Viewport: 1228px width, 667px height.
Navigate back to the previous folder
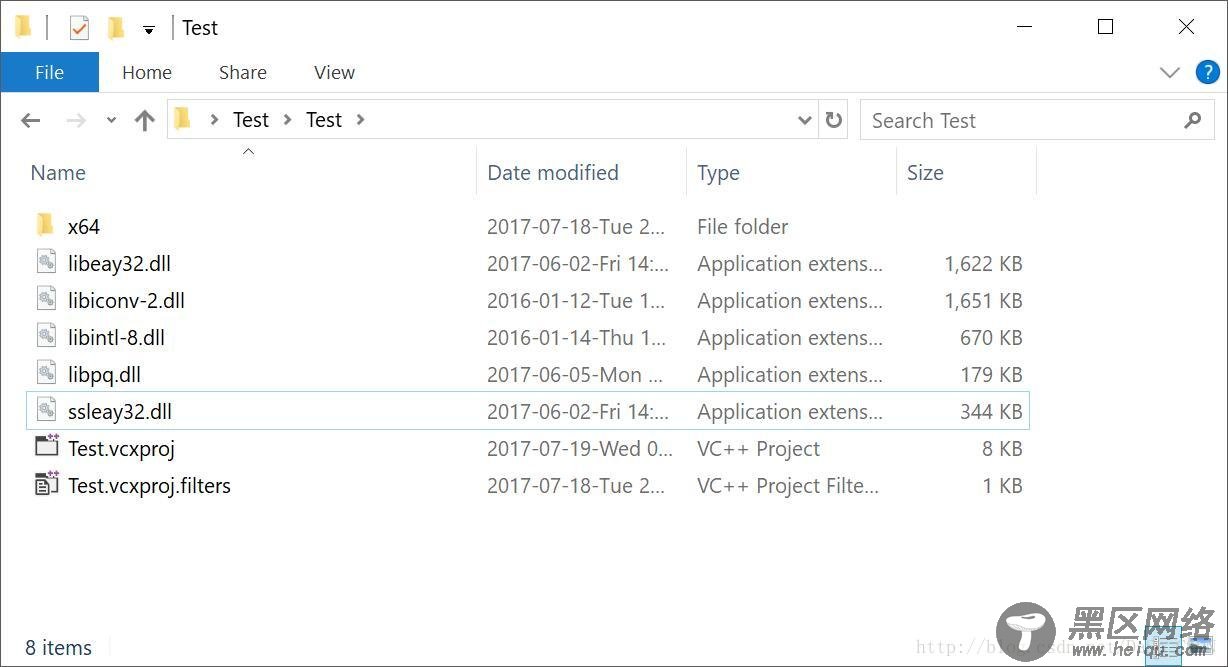(31, 120)
